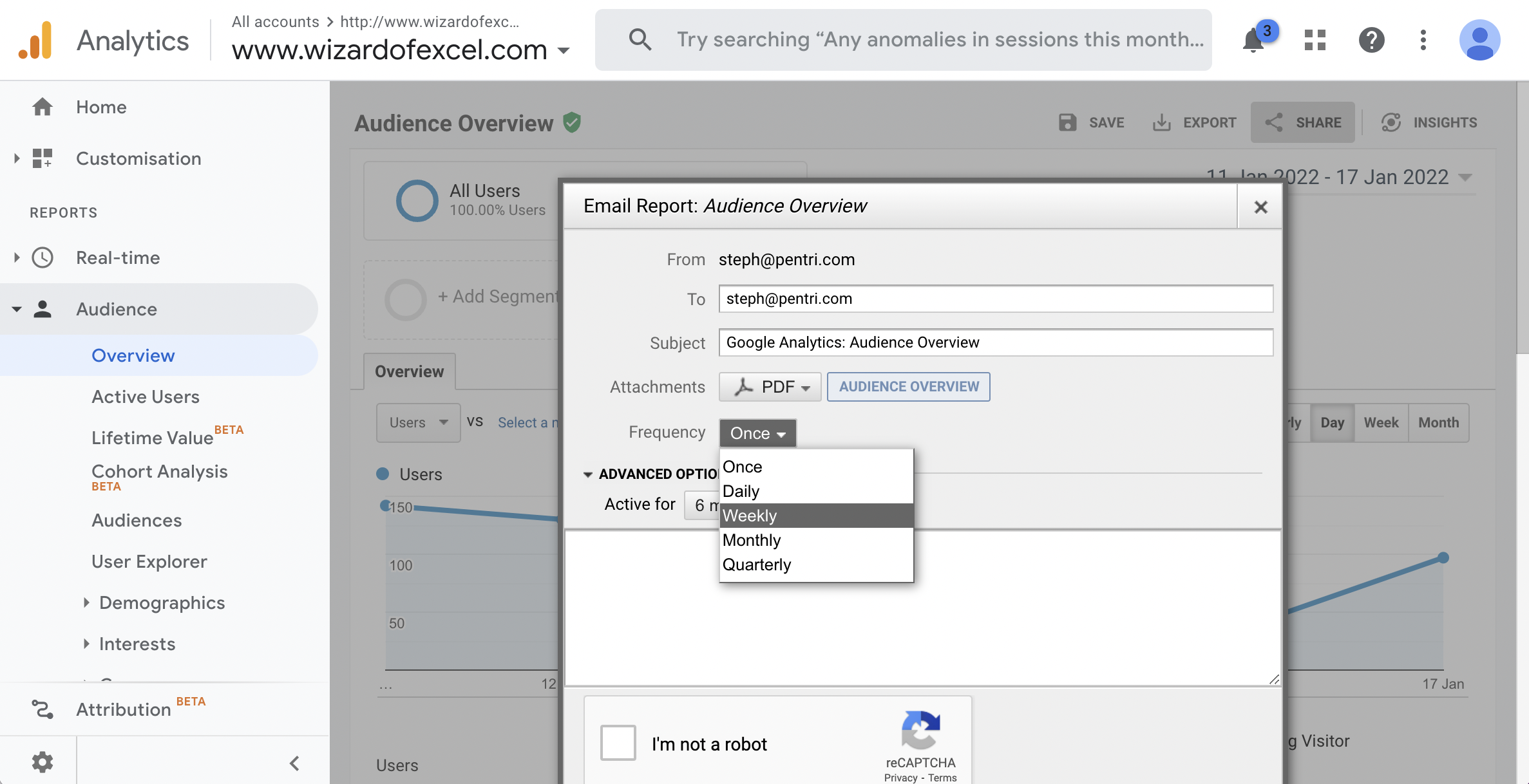
Task: Click the All Users segment circle
Action: pos(417,201)
